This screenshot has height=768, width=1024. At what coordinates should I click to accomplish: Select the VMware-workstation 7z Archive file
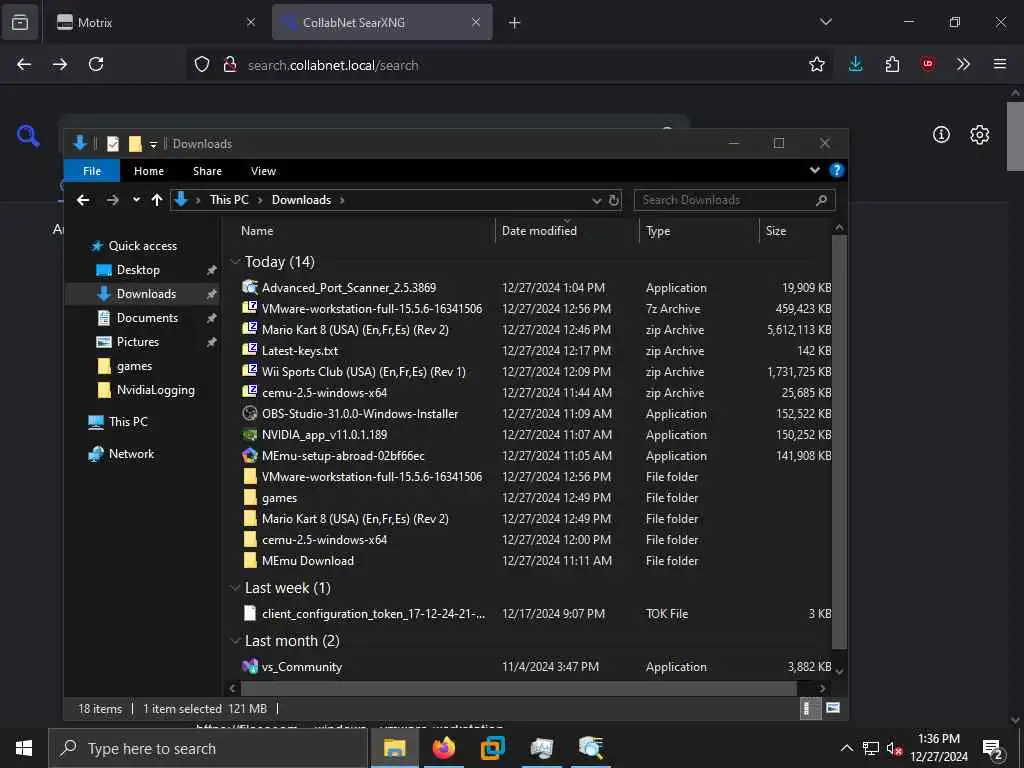point(536,308)
